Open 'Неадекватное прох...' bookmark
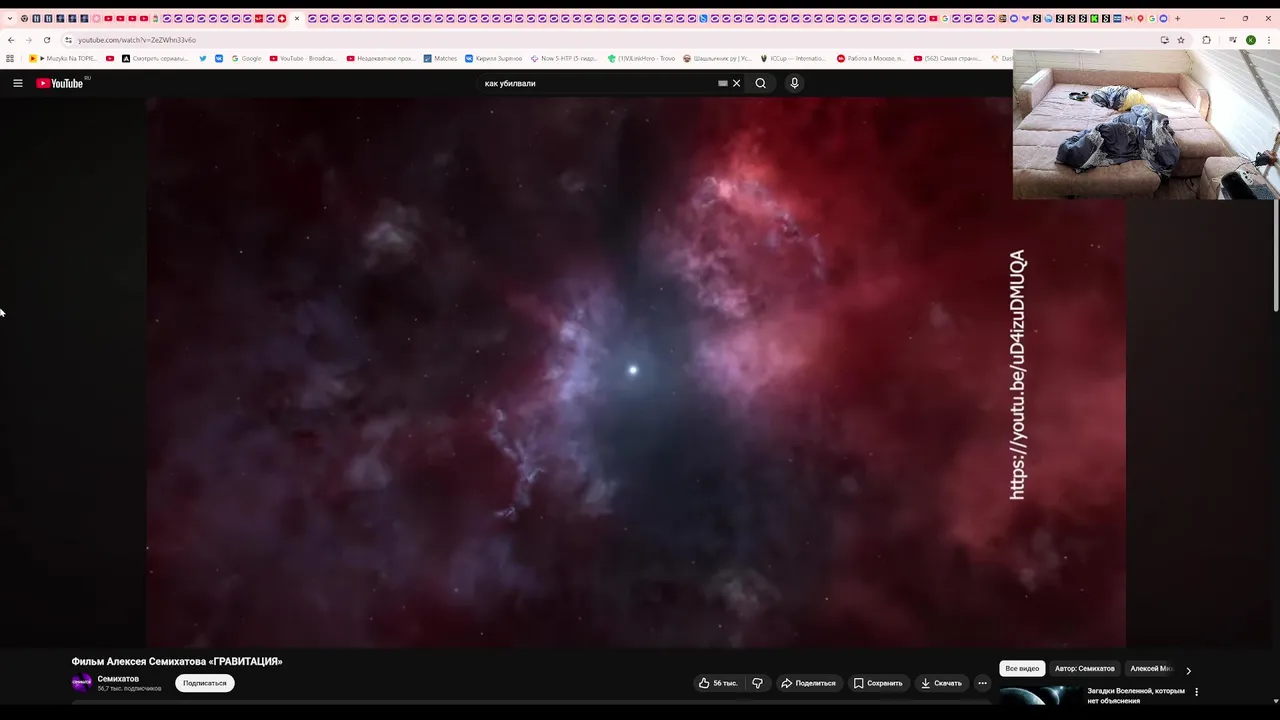 click(381, 58)
